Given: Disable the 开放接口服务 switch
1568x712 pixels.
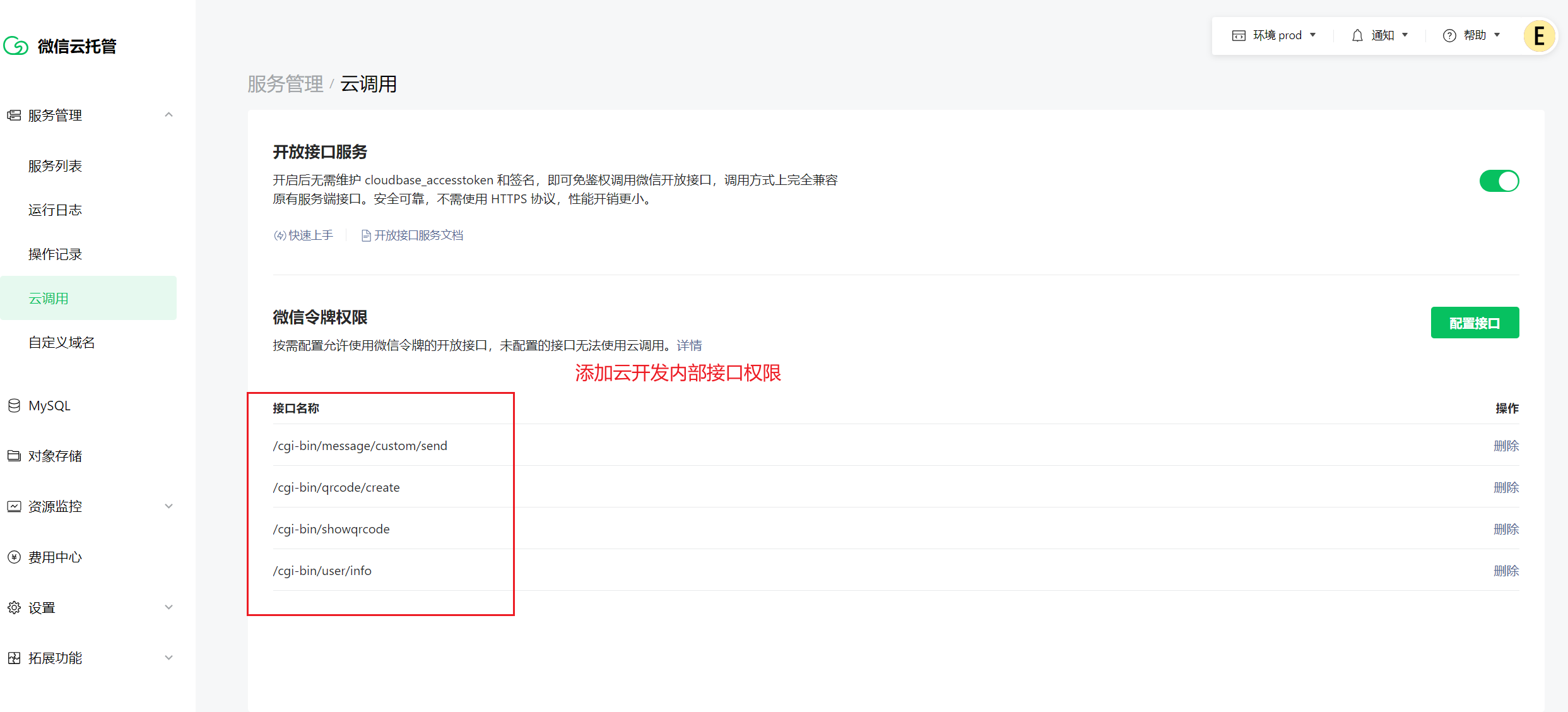Looking at the screenshot, I should coord(1499,181).
